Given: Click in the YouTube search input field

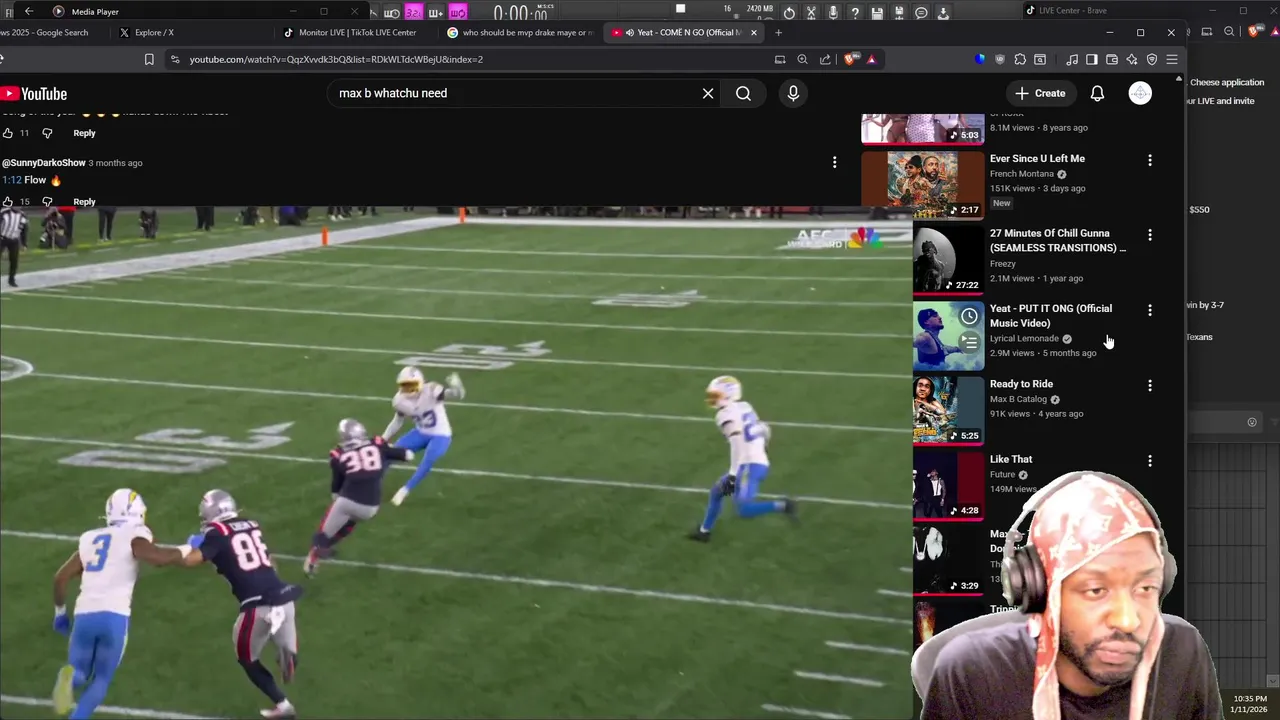Looking at the screenshot, I should [515, 93].
